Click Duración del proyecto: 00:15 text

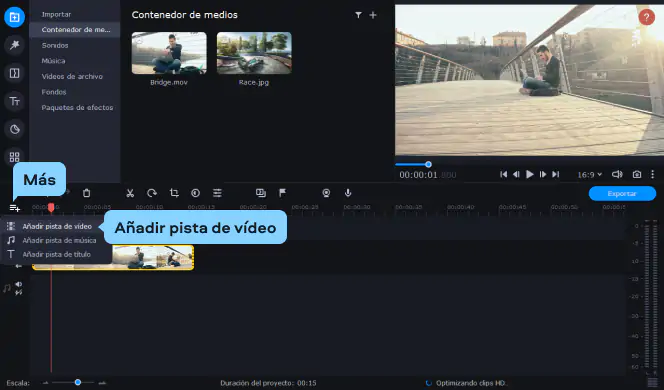pyautogui.click(x=268, y=383)
